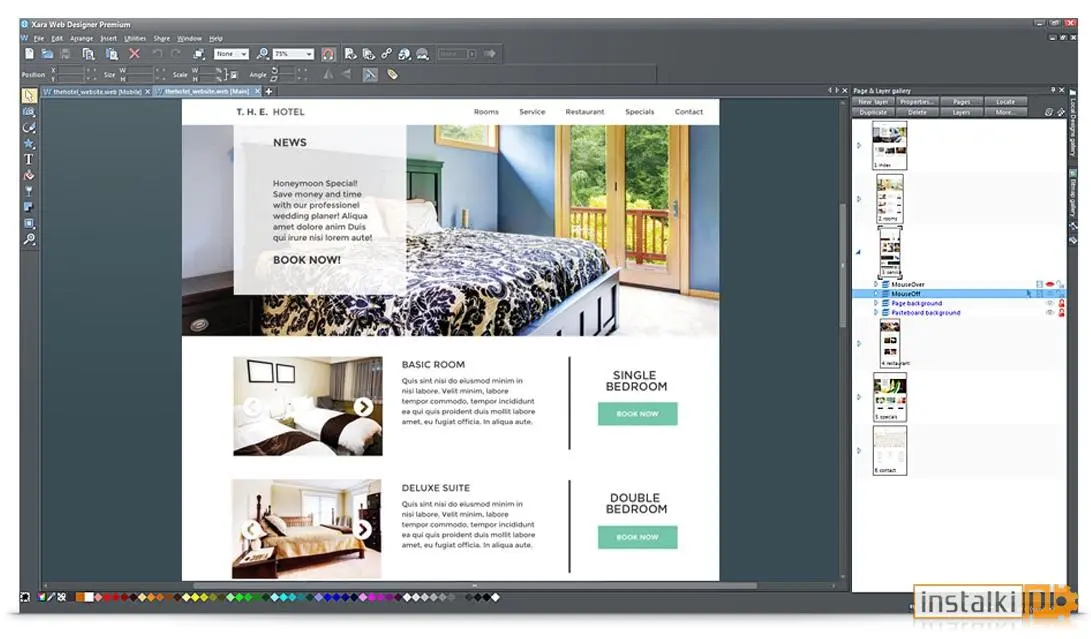1091x639 pixels.
Task: Close the thehotel_website.web [Main] tab
Action: pos(257,91)
